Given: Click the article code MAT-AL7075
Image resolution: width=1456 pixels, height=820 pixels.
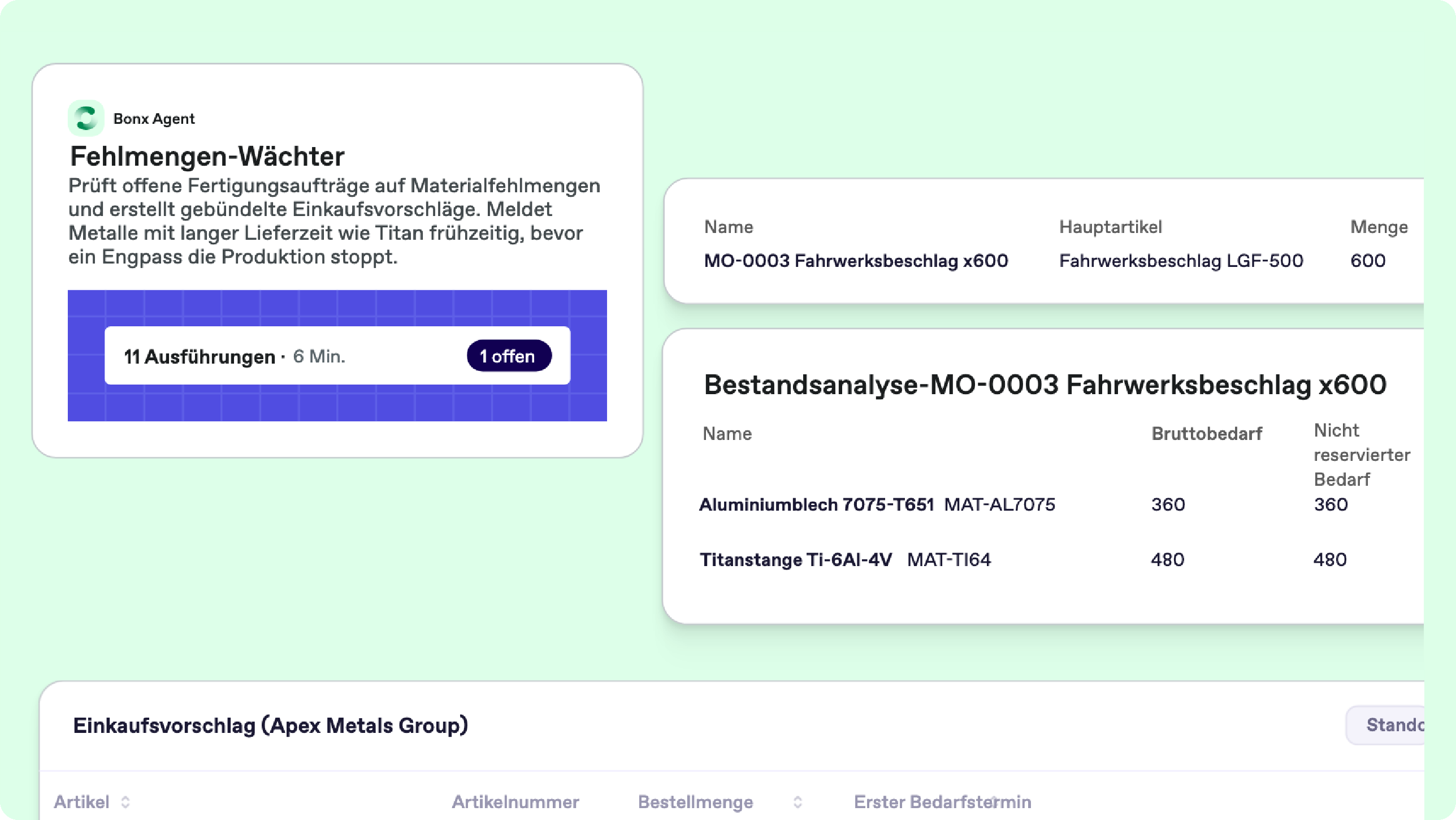Looking at the screenshot, I should [x=999, y=504].
